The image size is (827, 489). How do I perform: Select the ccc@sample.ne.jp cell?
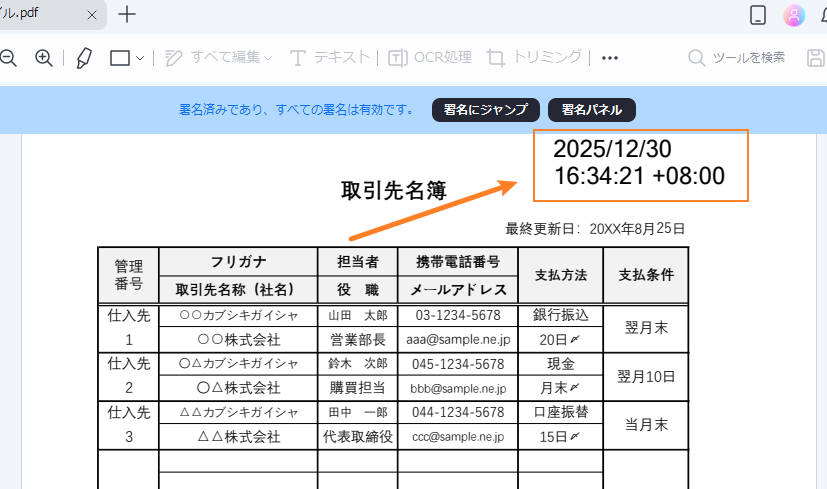(x=458, y=437)
